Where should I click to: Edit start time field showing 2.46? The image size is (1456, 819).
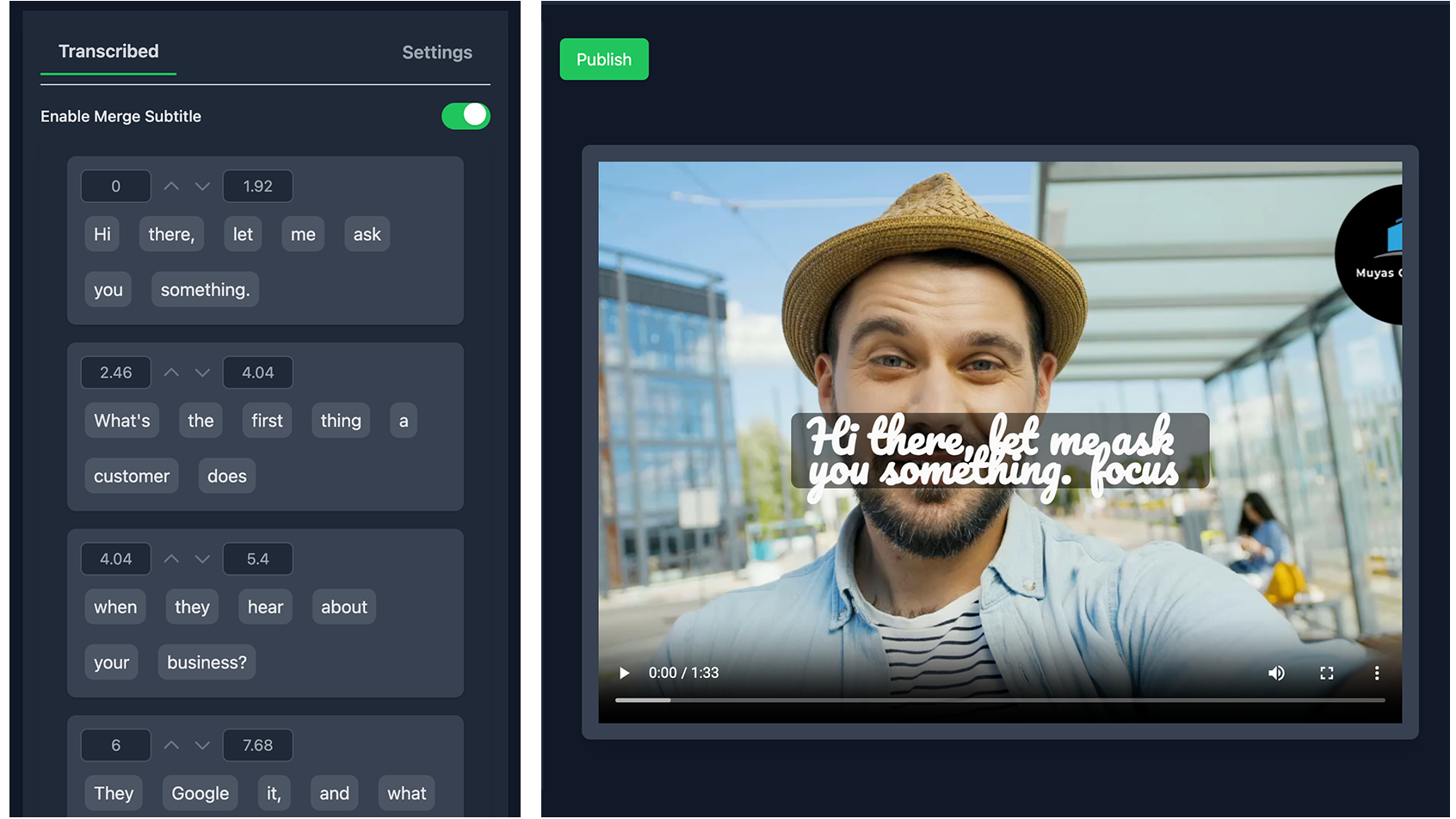tap(116, 373)
